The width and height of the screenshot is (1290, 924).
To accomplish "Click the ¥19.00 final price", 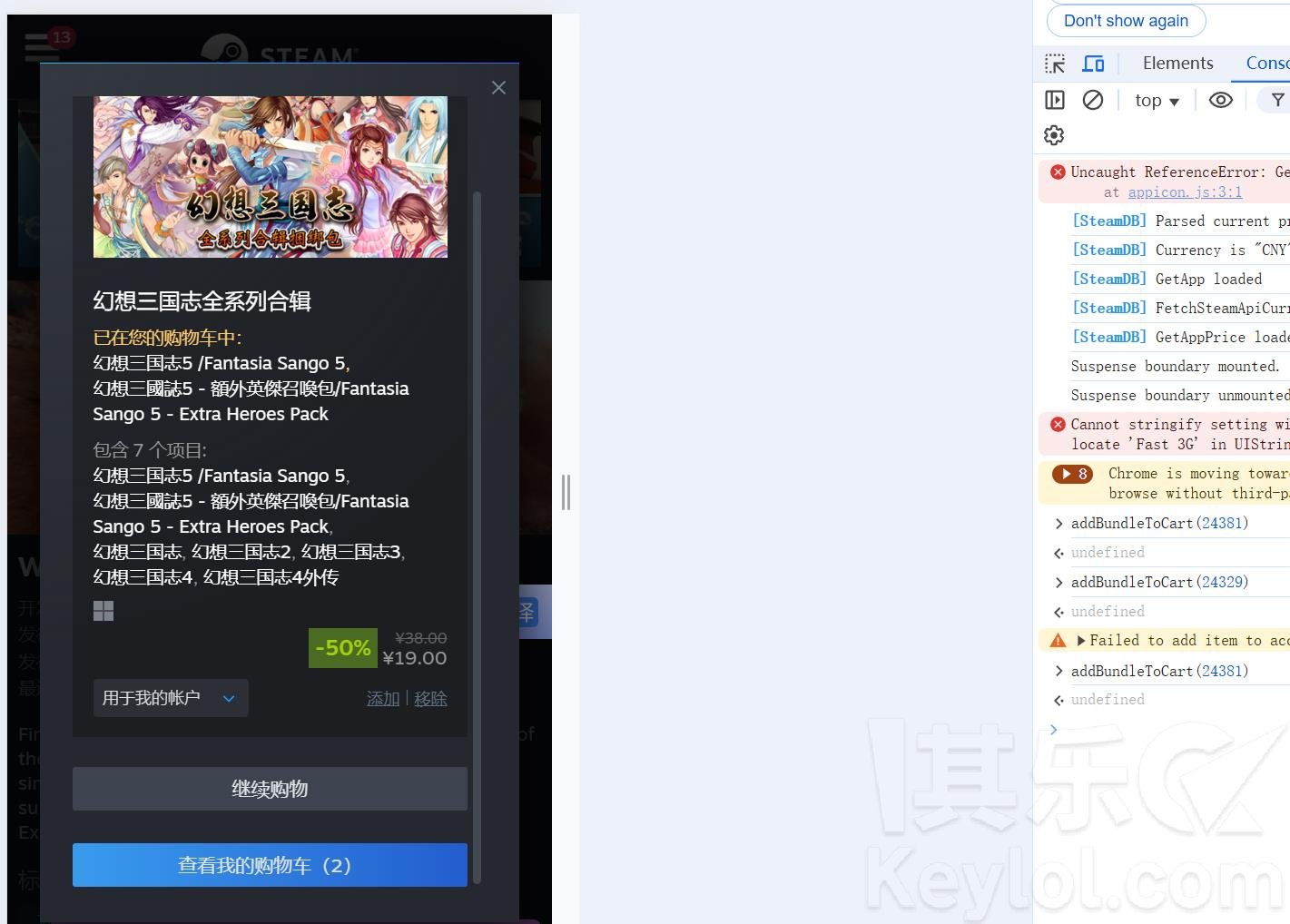I will click(415, 658).
